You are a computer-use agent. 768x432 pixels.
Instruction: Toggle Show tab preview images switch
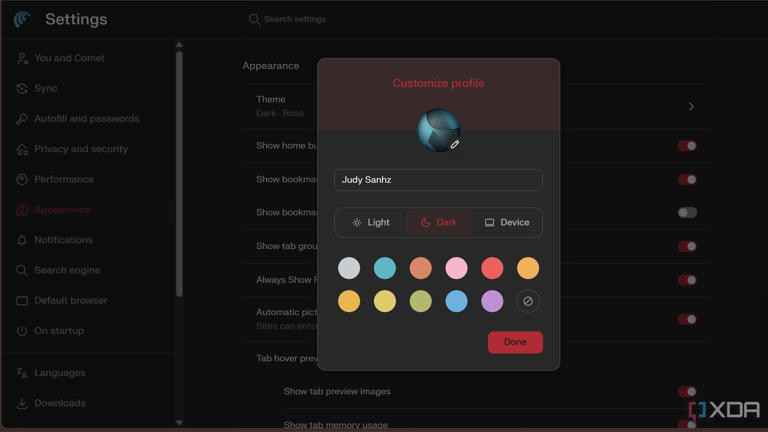click(687, 391)
